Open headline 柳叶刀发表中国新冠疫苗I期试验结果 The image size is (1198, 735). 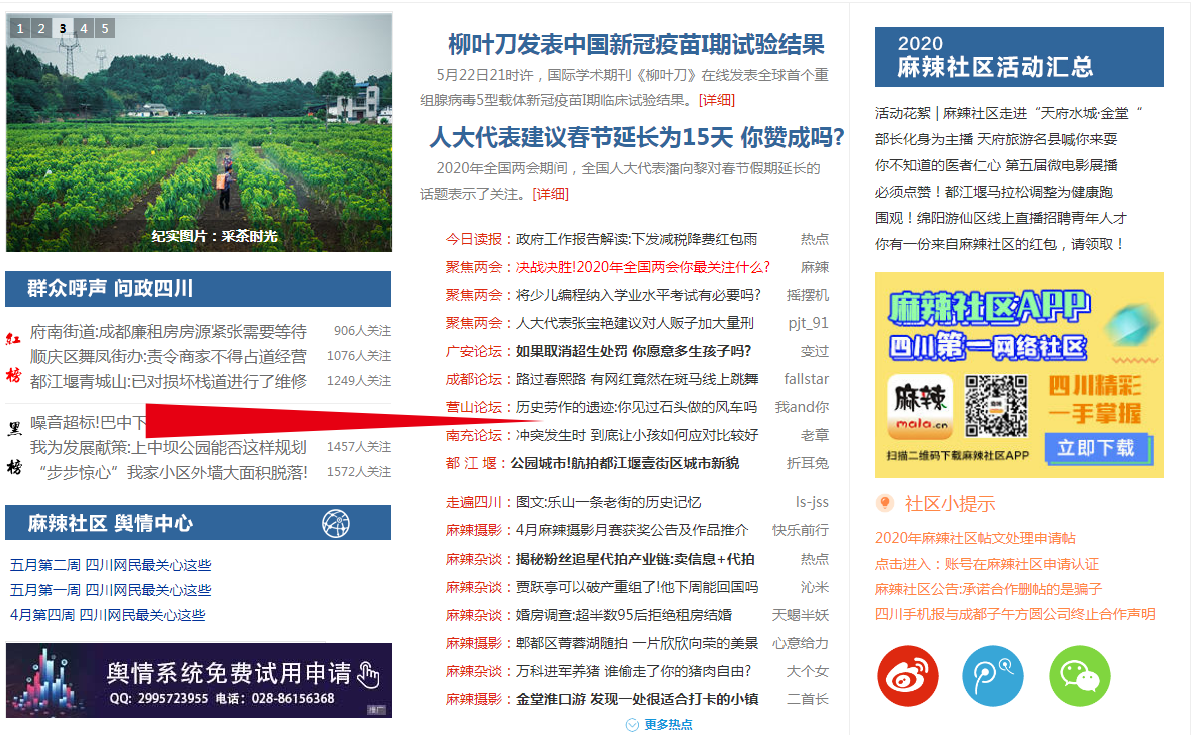click(x=636, y=45)
